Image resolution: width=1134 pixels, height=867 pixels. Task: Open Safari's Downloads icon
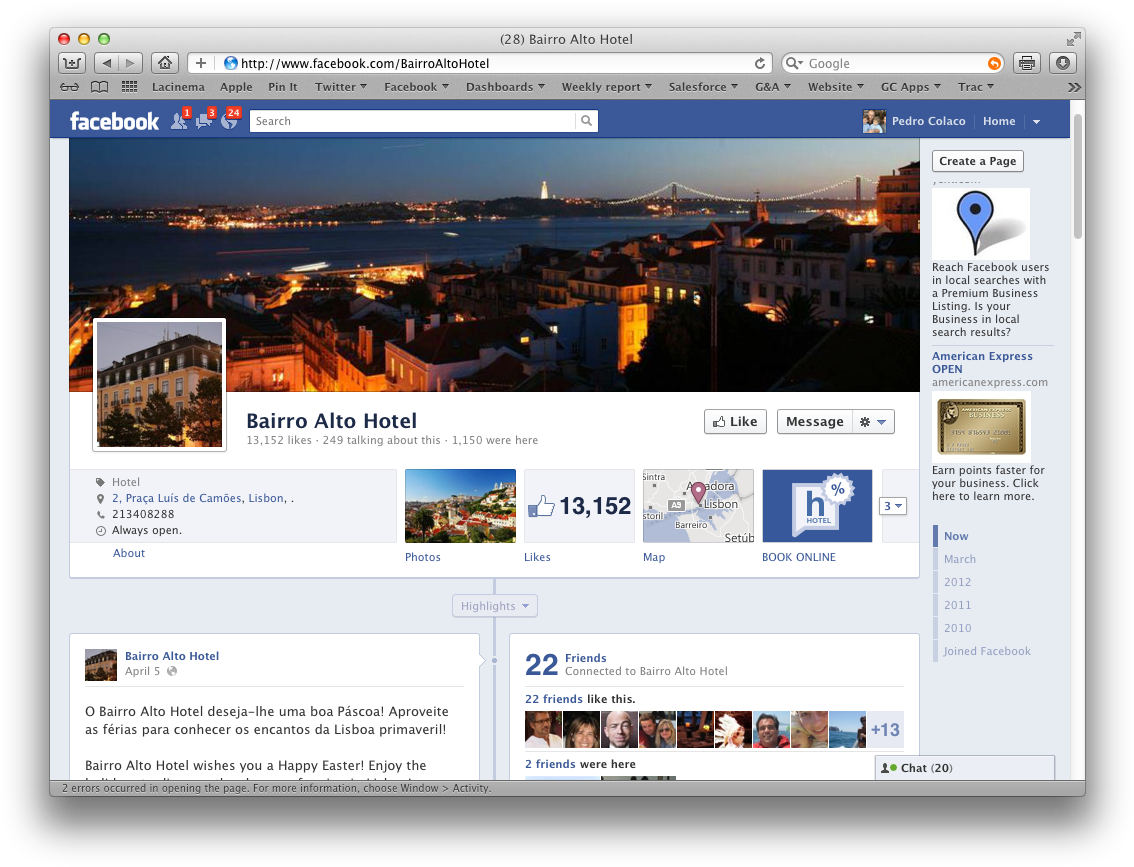[1061, 62]
